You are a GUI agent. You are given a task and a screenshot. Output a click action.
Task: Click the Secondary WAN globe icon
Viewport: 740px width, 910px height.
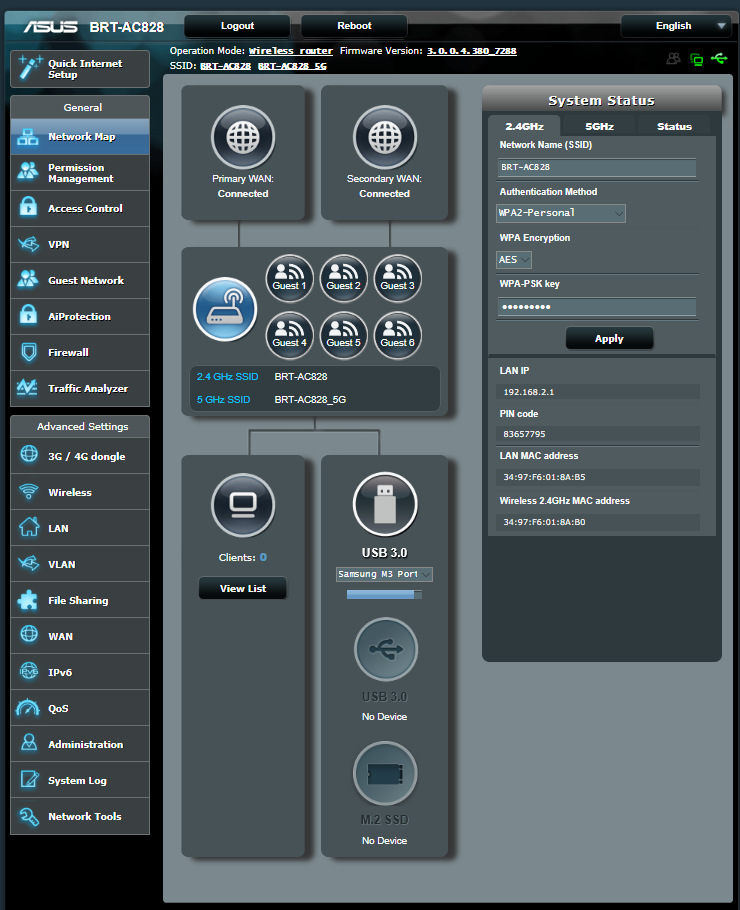[x=385, y=138]
